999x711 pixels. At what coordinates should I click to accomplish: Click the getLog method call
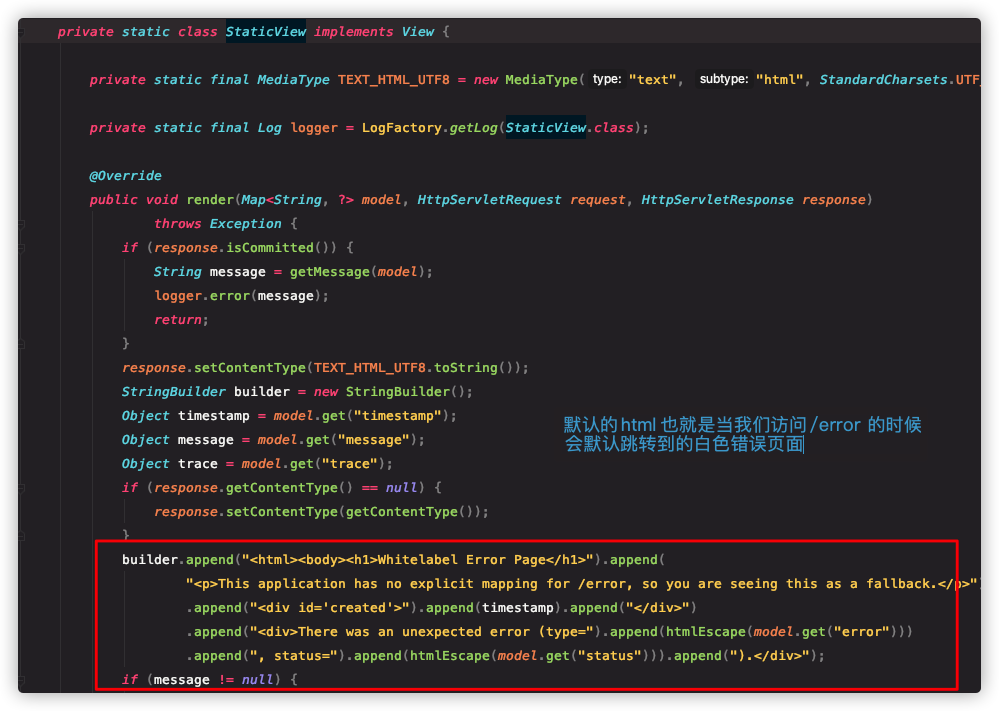point(473,128)
